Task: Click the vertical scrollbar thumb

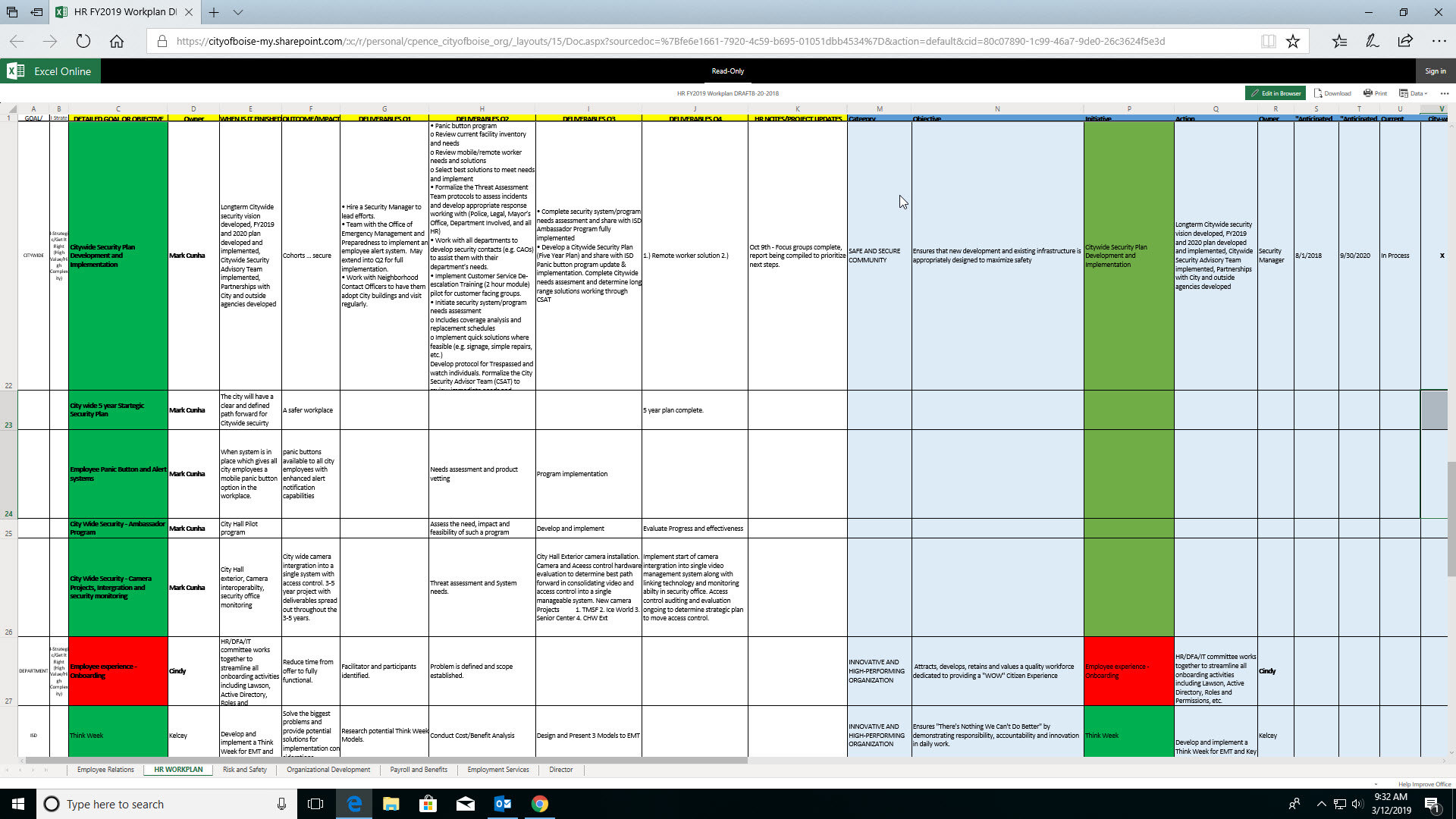Action: [x=1451, y=519]
